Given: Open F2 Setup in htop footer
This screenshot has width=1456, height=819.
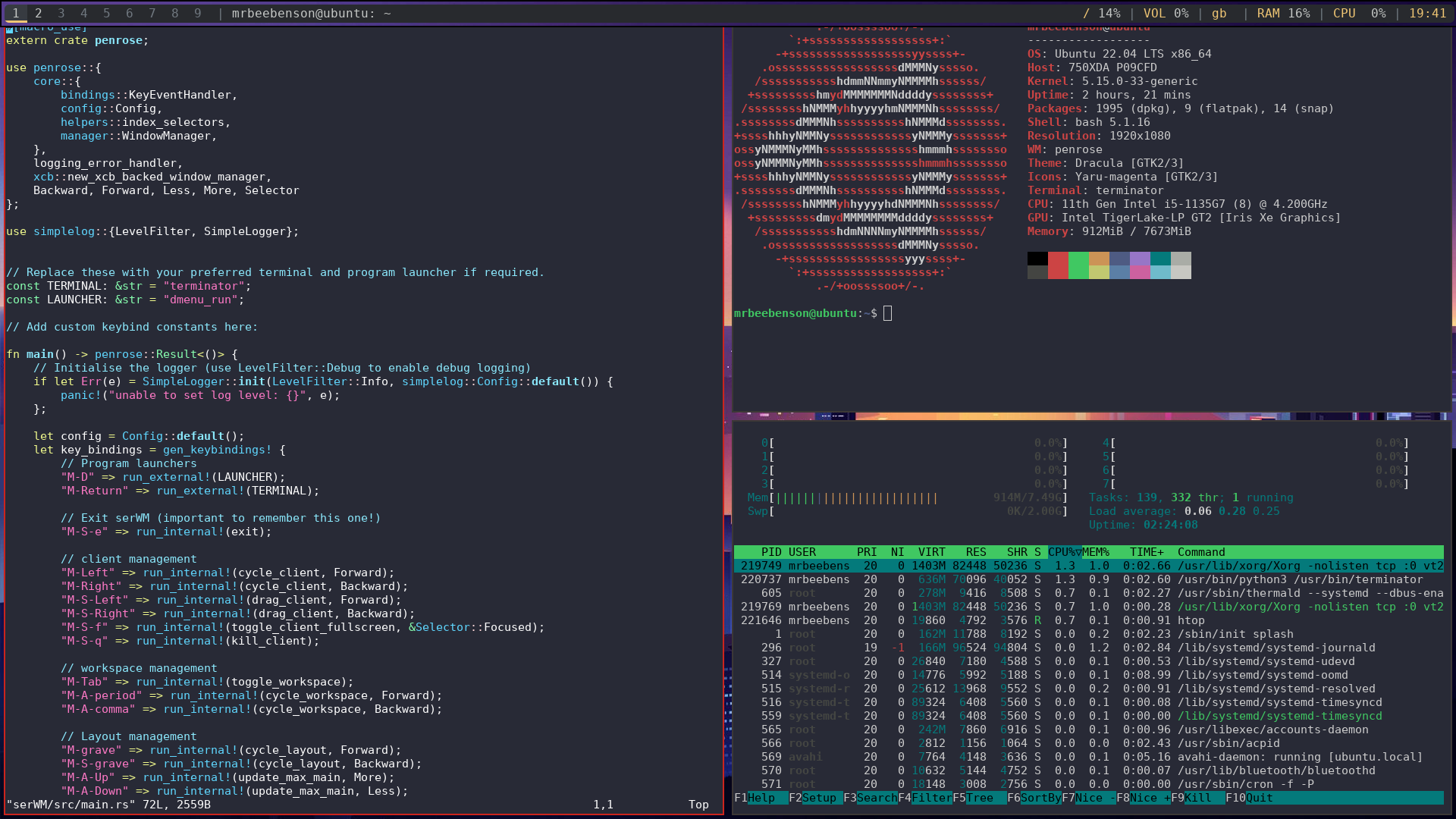Looking at the screenshot, I should click(x=819, y=798).
